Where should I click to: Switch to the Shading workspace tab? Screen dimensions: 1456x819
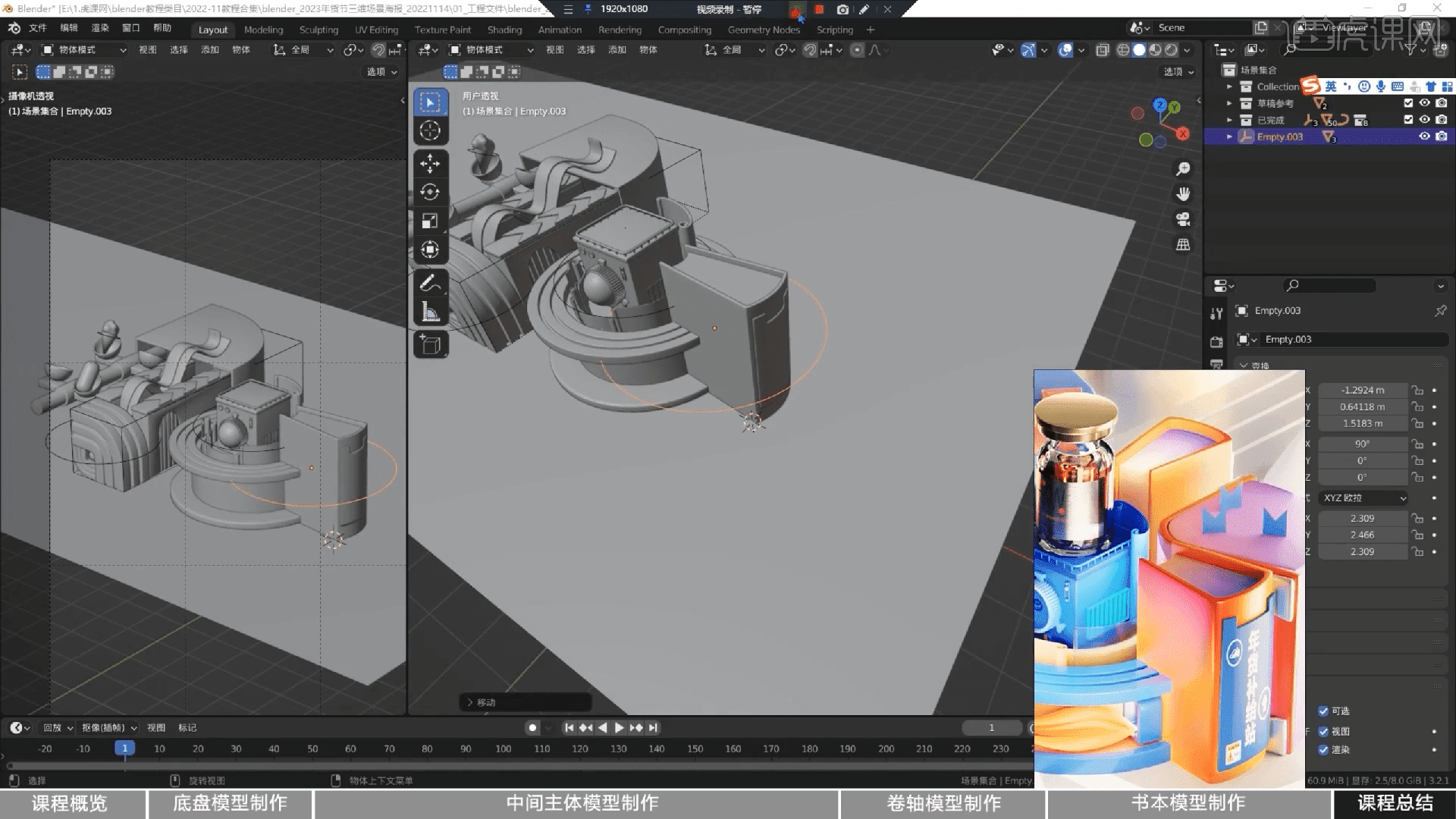point(504,30)
